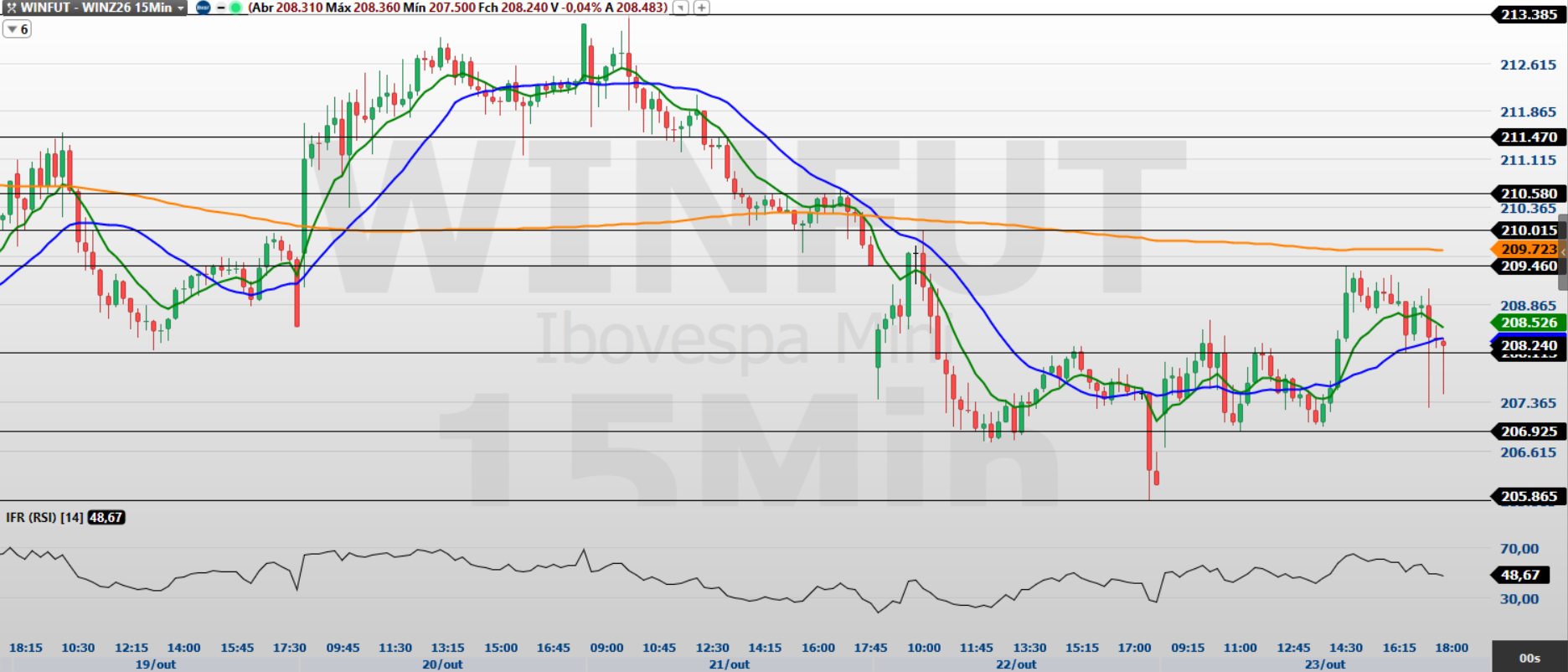Click the 30,00 RSI level label
1568x672 pixels.
tap(1519, 599)
